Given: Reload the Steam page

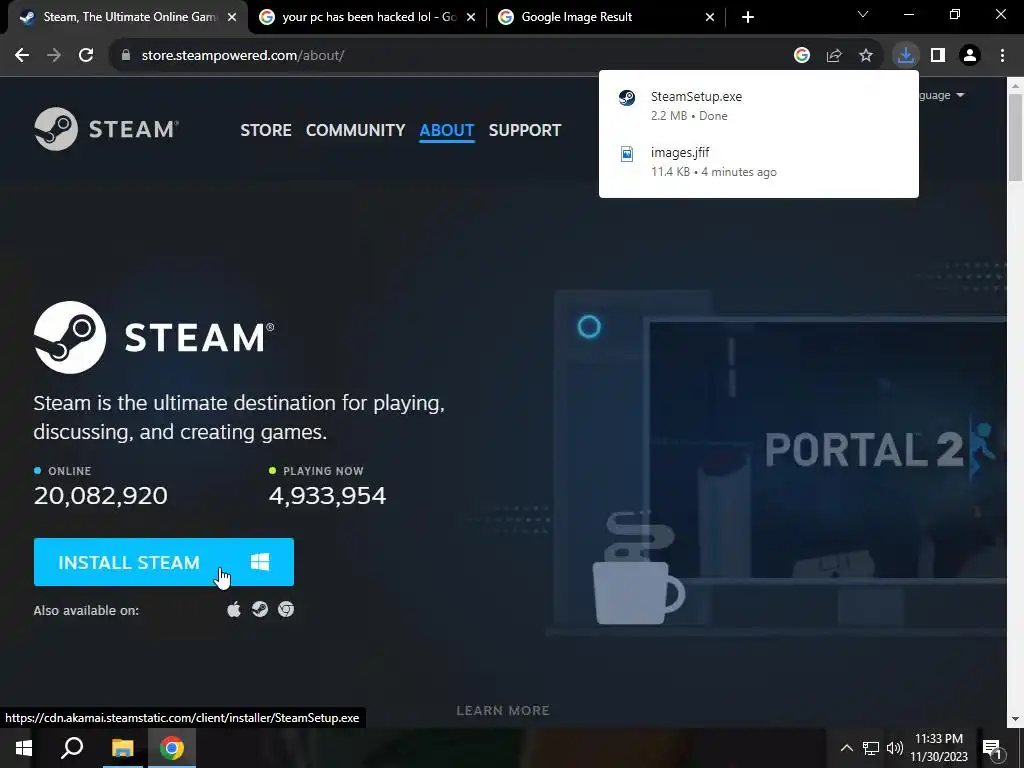Looking at the screenshot, I should [86, 56].
